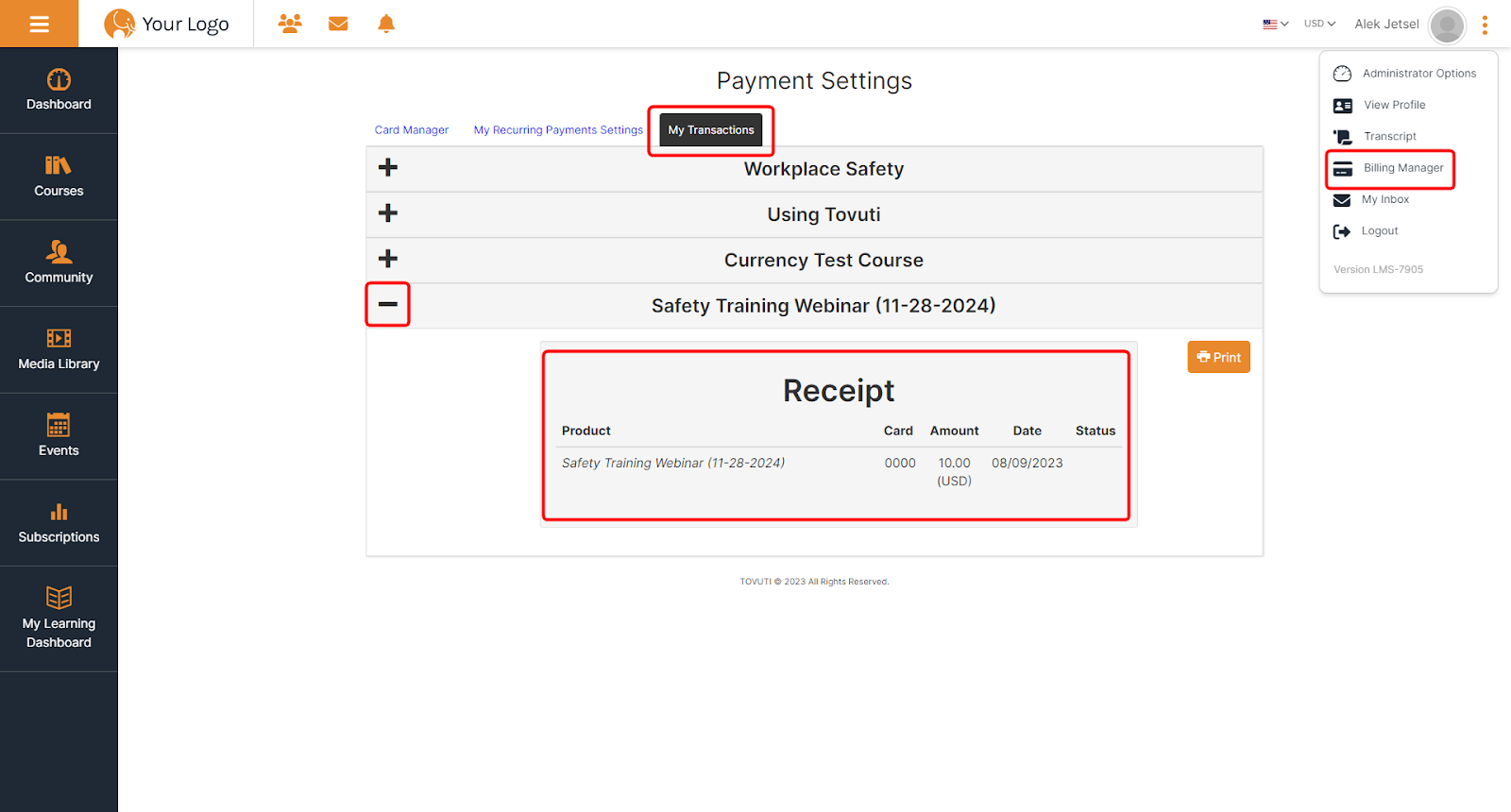Open the language flag dropdown
The height and width of the screenshot is (812, 1511).
[x=1276, y=24]
